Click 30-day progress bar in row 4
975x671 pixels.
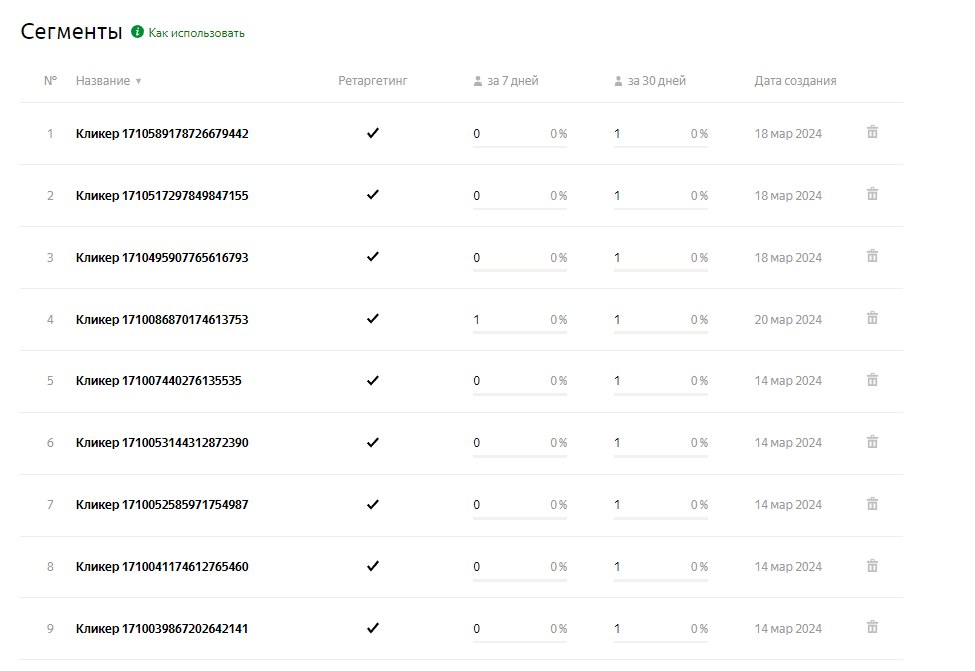660,333
